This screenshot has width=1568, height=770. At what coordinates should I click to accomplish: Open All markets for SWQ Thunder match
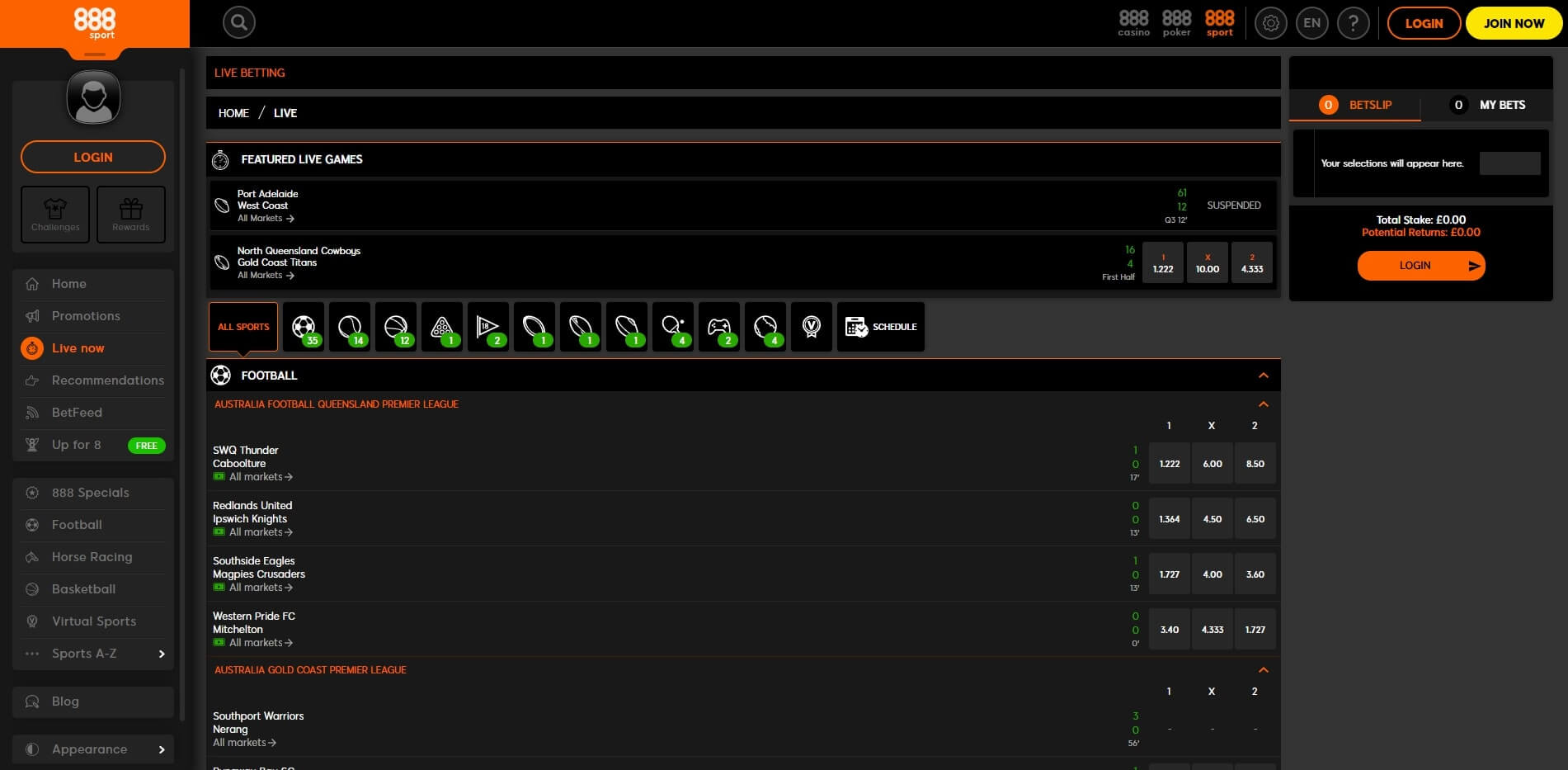(x=260, y=477)
